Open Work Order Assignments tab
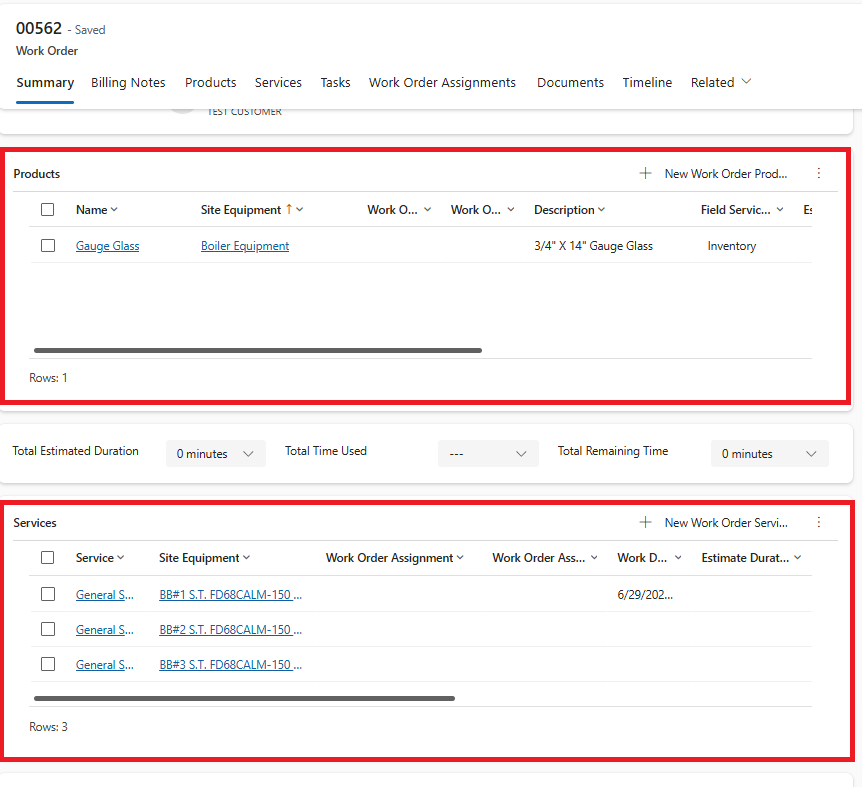 pos(442,82)
